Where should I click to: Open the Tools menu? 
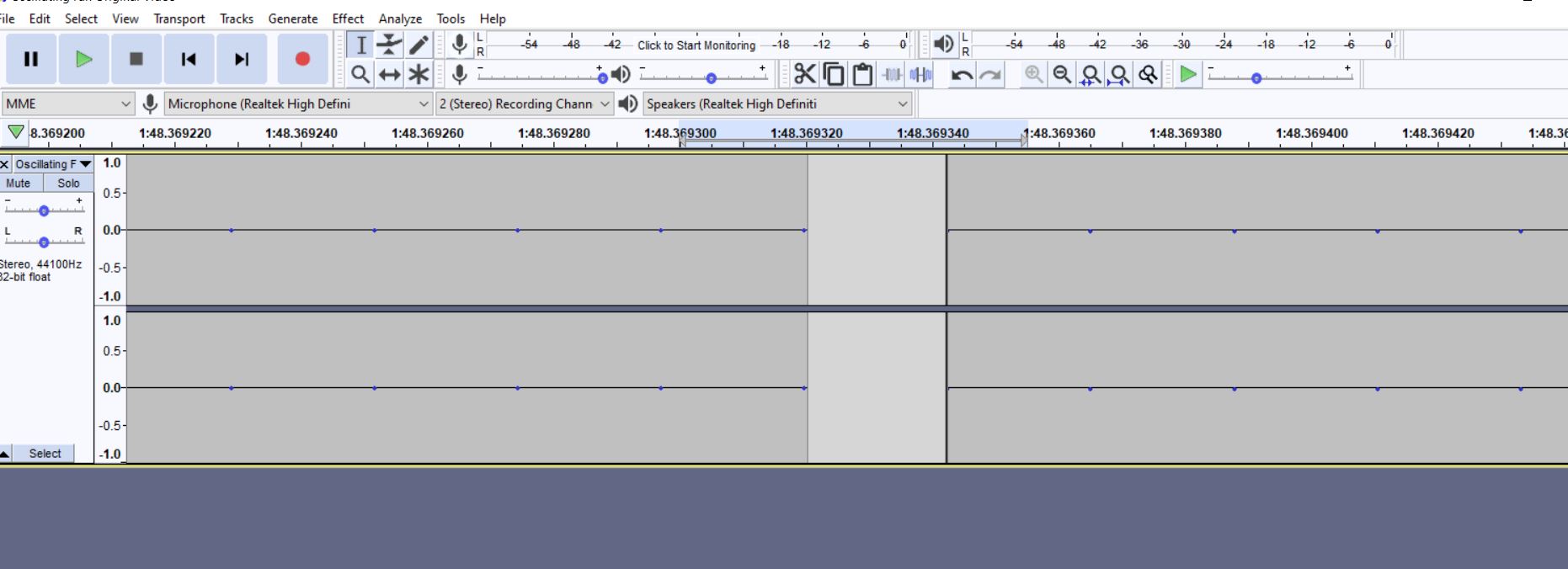click(x=451, y=19)
